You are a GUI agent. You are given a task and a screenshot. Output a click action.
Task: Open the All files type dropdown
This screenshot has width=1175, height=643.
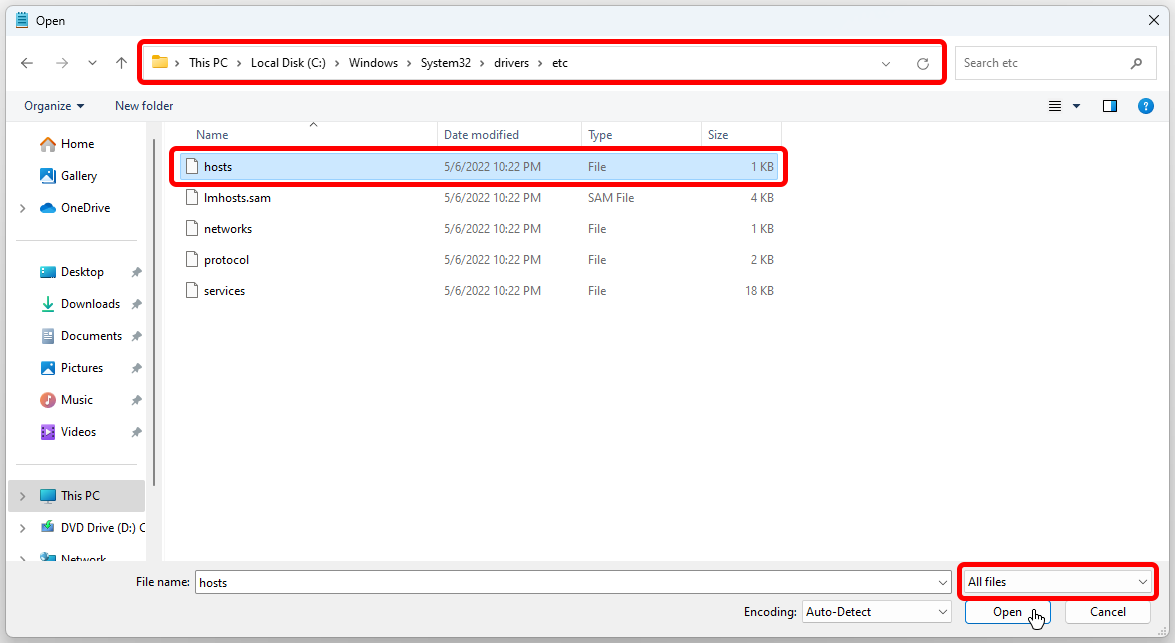pos(1057,581)
